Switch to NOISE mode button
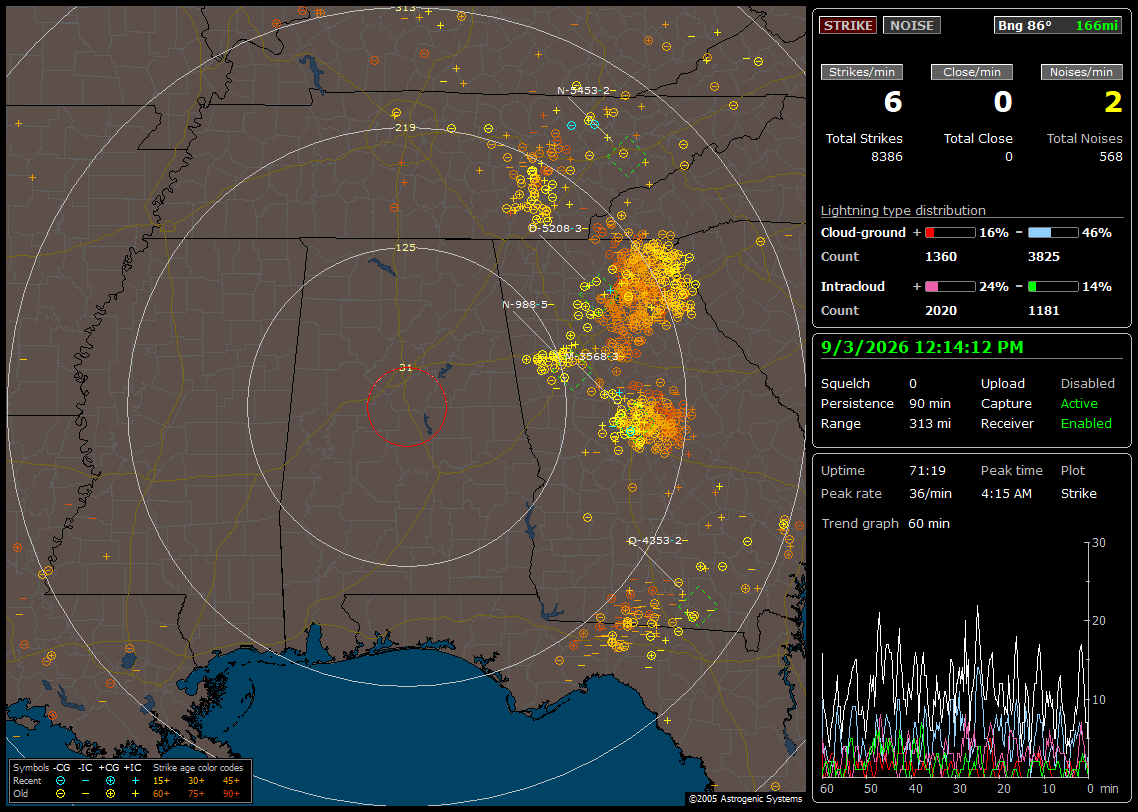Viewport: 1138px width, 812px height. click(x=912, y=25)
